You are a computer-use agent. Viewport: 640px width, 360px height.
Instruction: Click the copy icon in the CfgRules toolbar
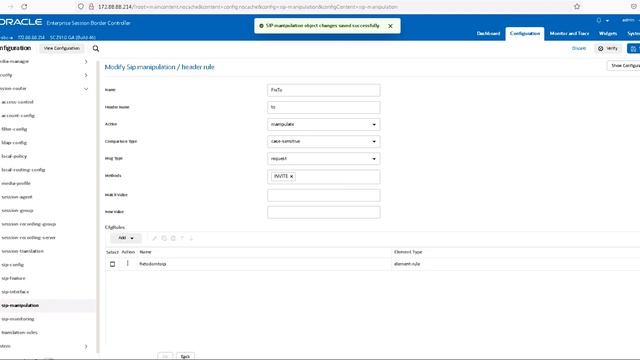(x=164, y=238)
